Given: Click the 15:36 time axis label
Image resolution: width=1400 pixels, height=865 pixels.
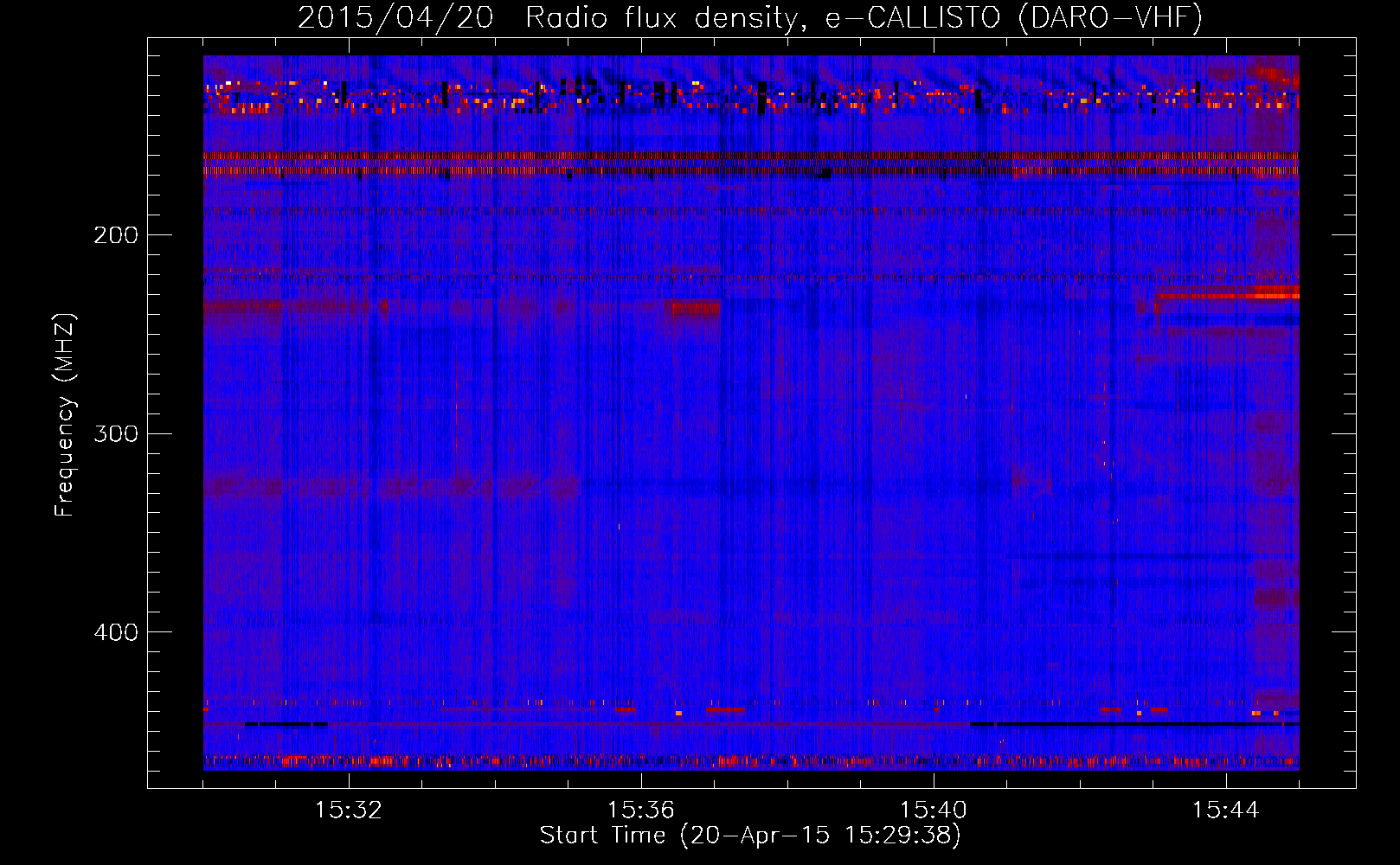Looking at the screenshot, I should click(x=640, y=811).
